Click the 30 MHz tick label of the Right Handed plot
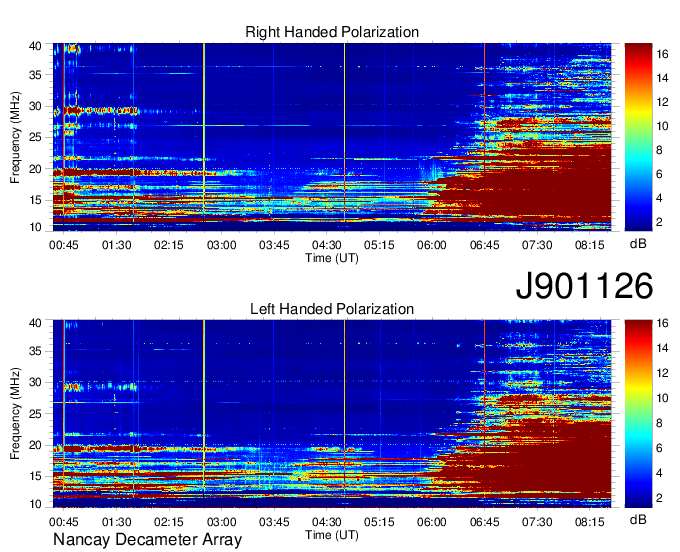This screenshot has width=680, height=552. pyautogui.click(x=36, y=106)
